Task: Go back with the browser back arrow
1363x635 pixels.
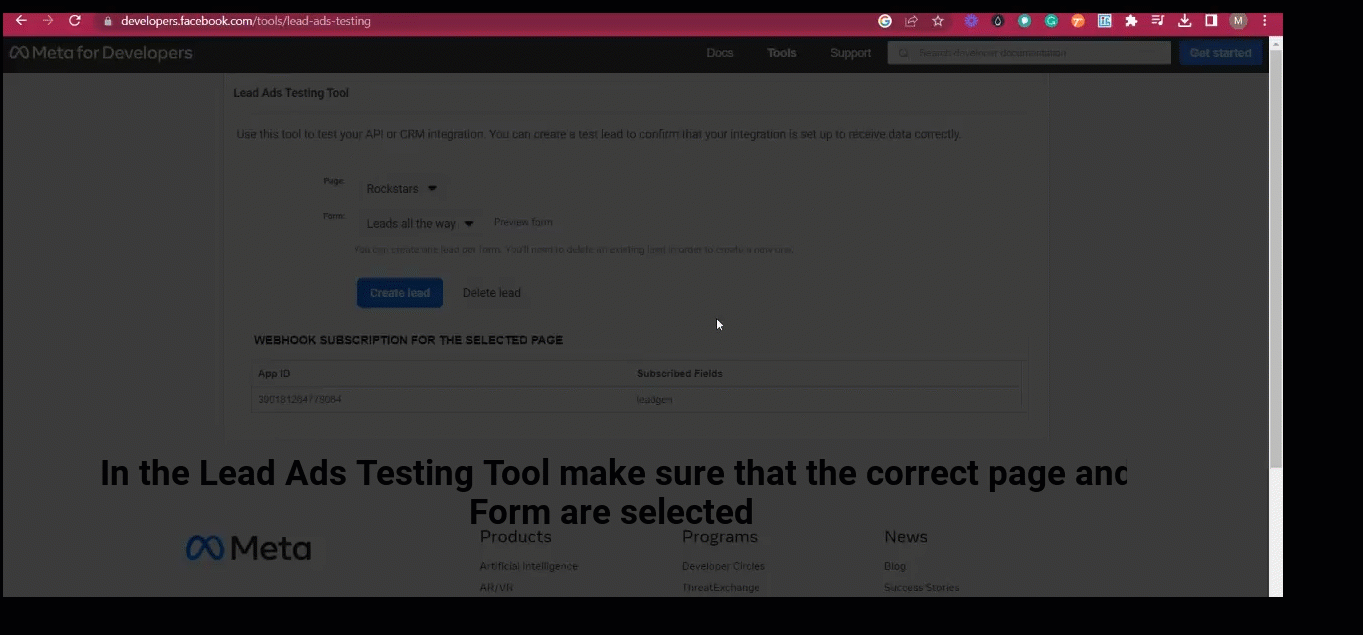Action: coord(21,20)
